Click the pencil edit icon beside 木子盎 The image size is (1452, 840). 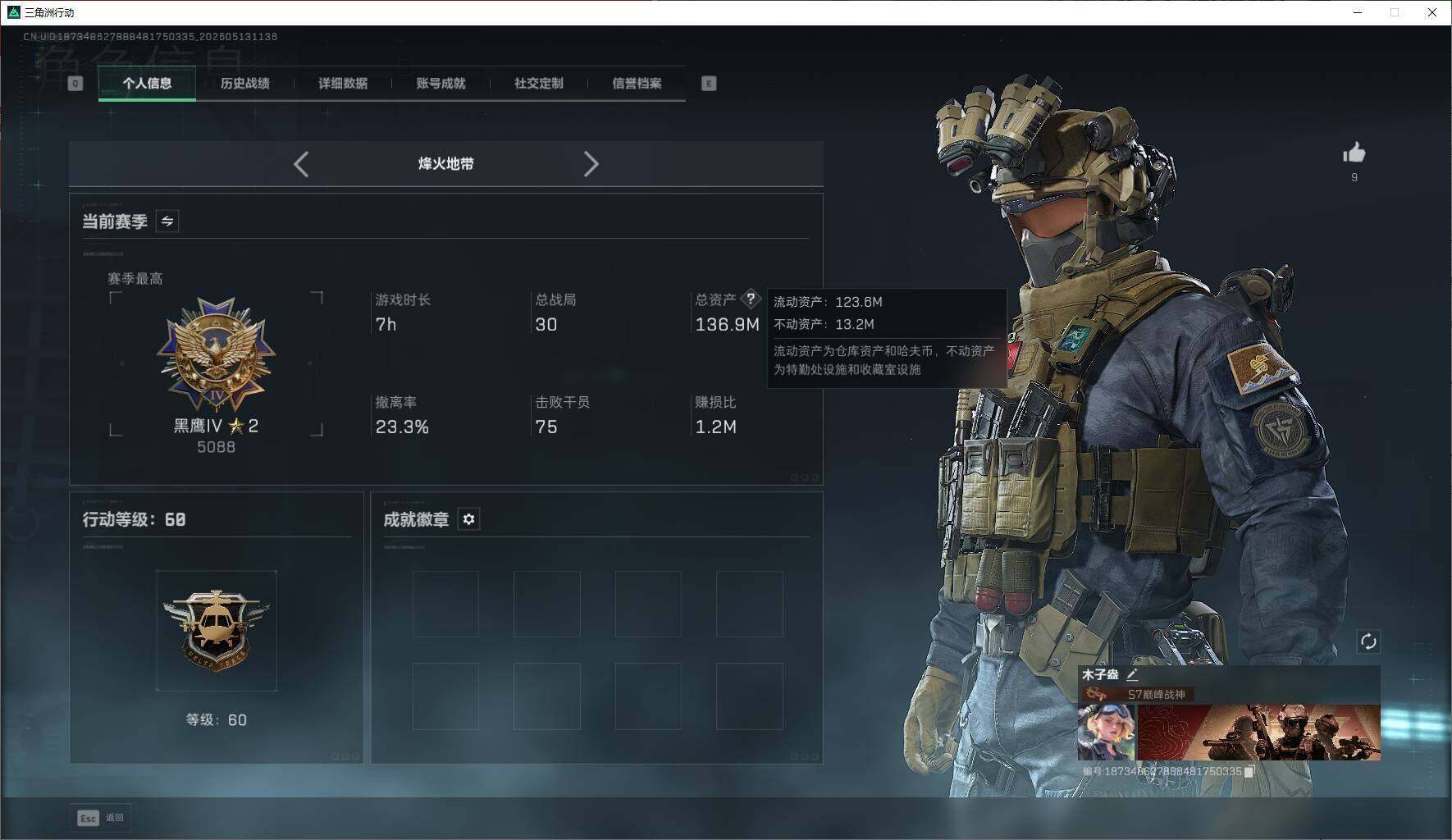pyautogui.click(x=1132, y=674)
